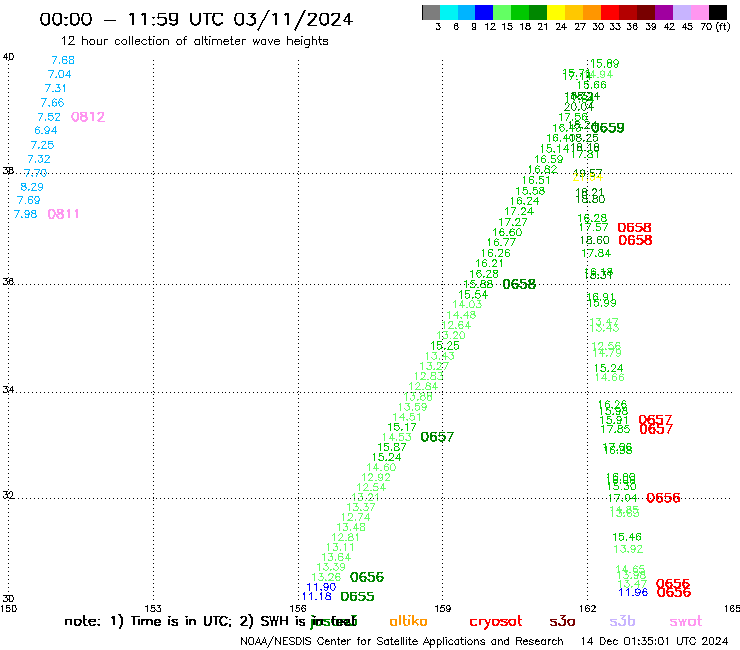This screenshot has width=740, height=650.
Task: Click the wave height value '14.66'
Action: 609,377
